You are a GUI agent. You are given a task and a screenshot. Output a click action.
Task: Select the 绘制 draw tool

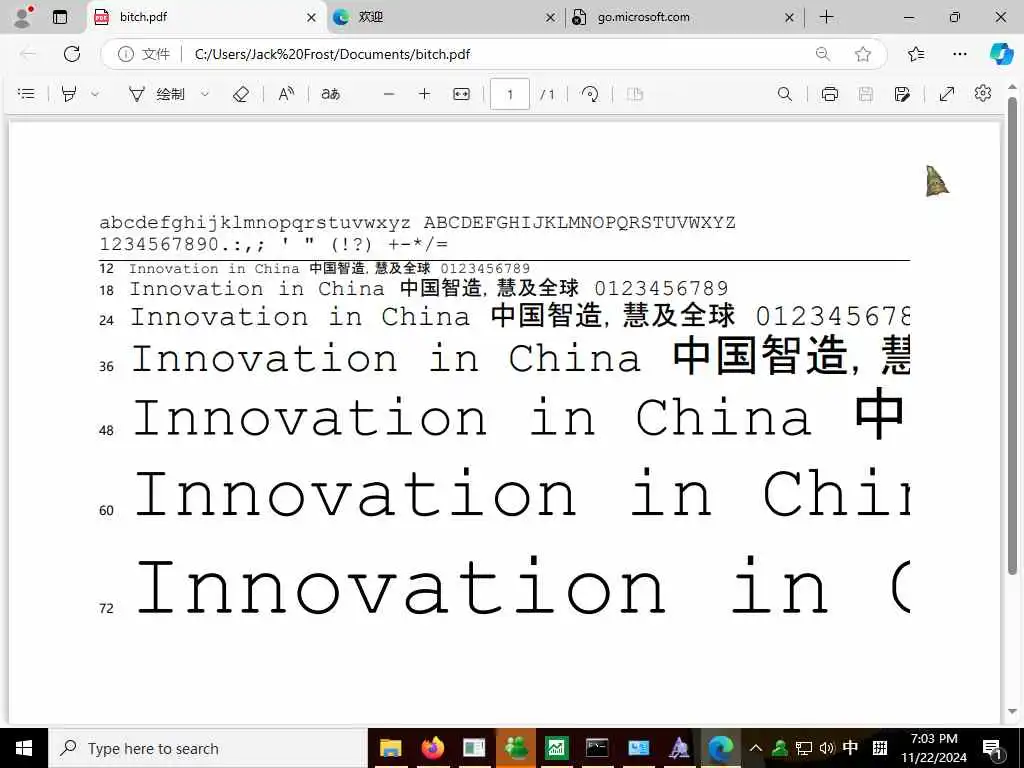(157, 94)
